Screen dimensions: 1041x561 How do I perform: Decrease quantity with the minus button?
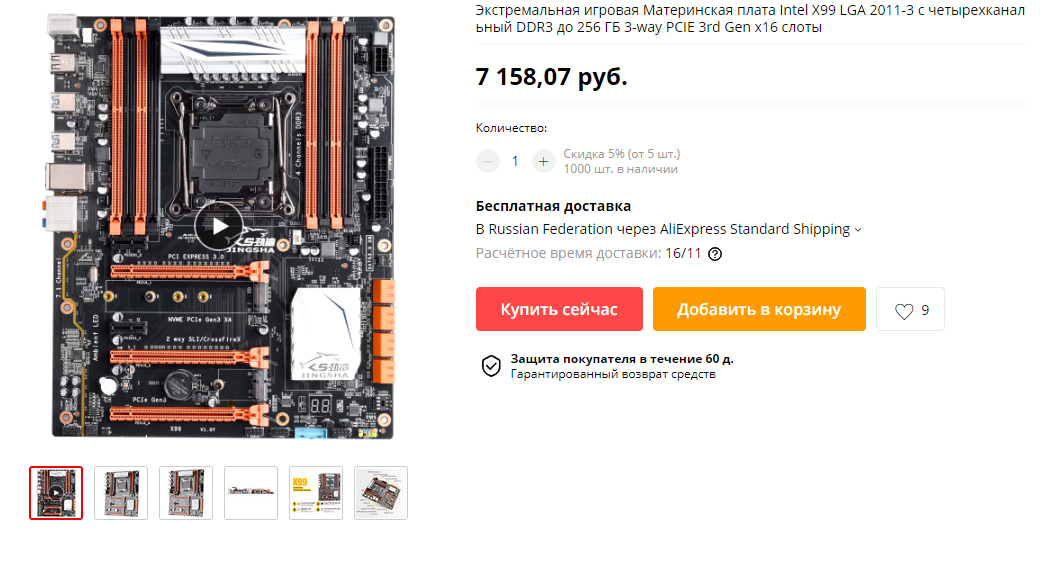click(x=488, y=161)
